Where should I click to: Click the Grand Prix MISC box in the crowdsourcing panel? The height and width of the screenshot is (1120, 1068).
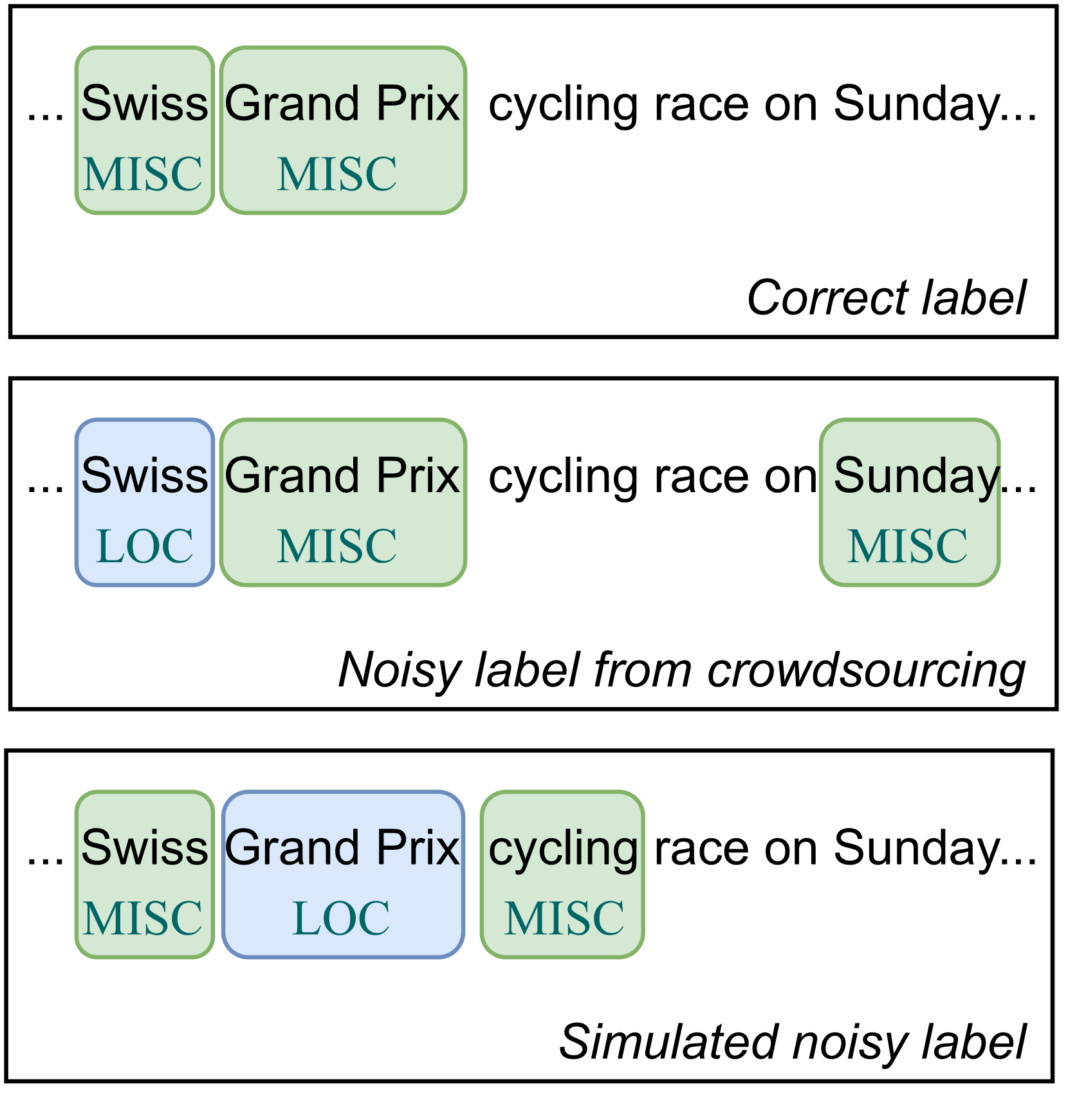point(342,502)
